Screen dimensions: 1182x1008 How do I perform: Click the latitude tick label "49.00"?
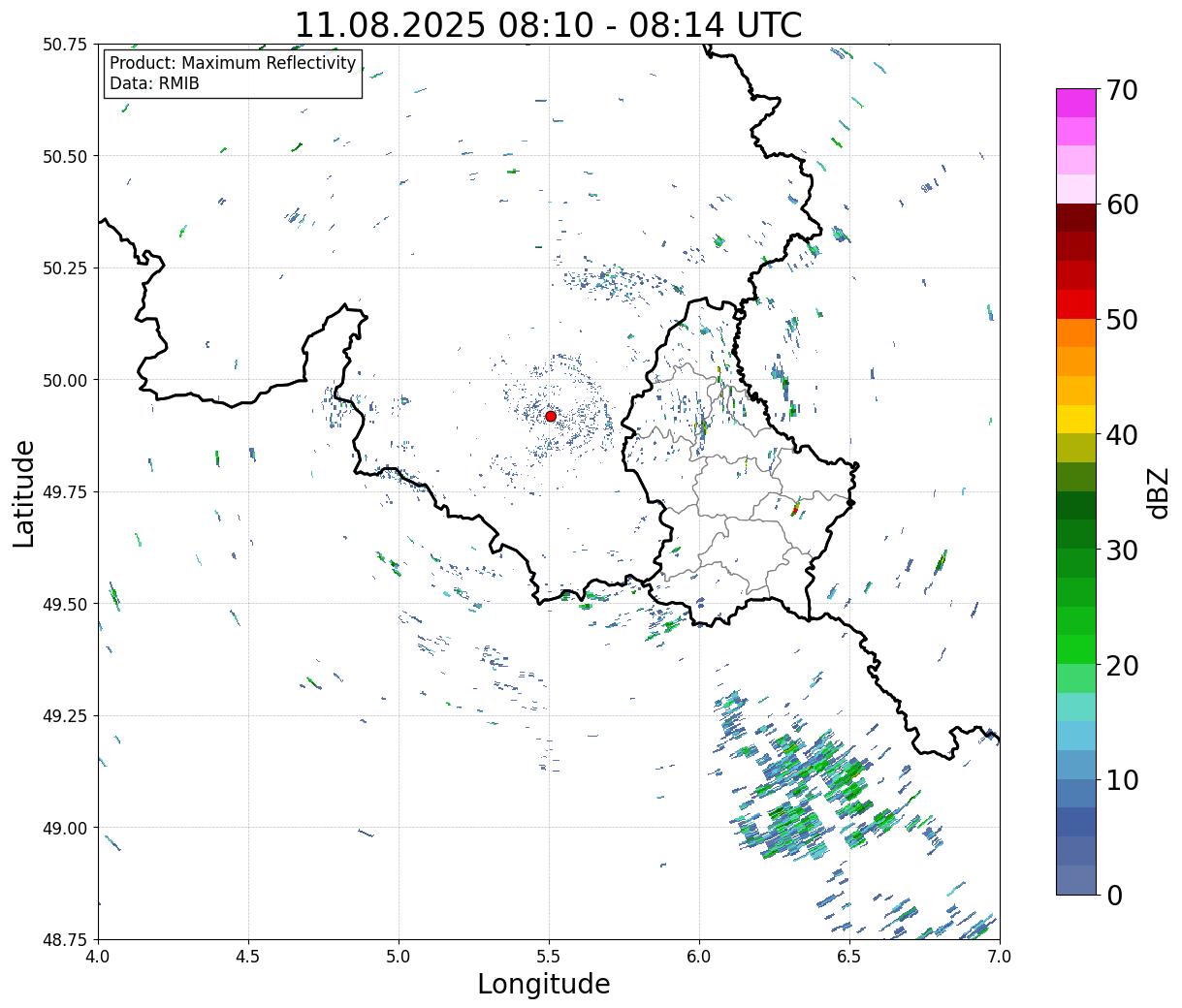tap(65, 828)
